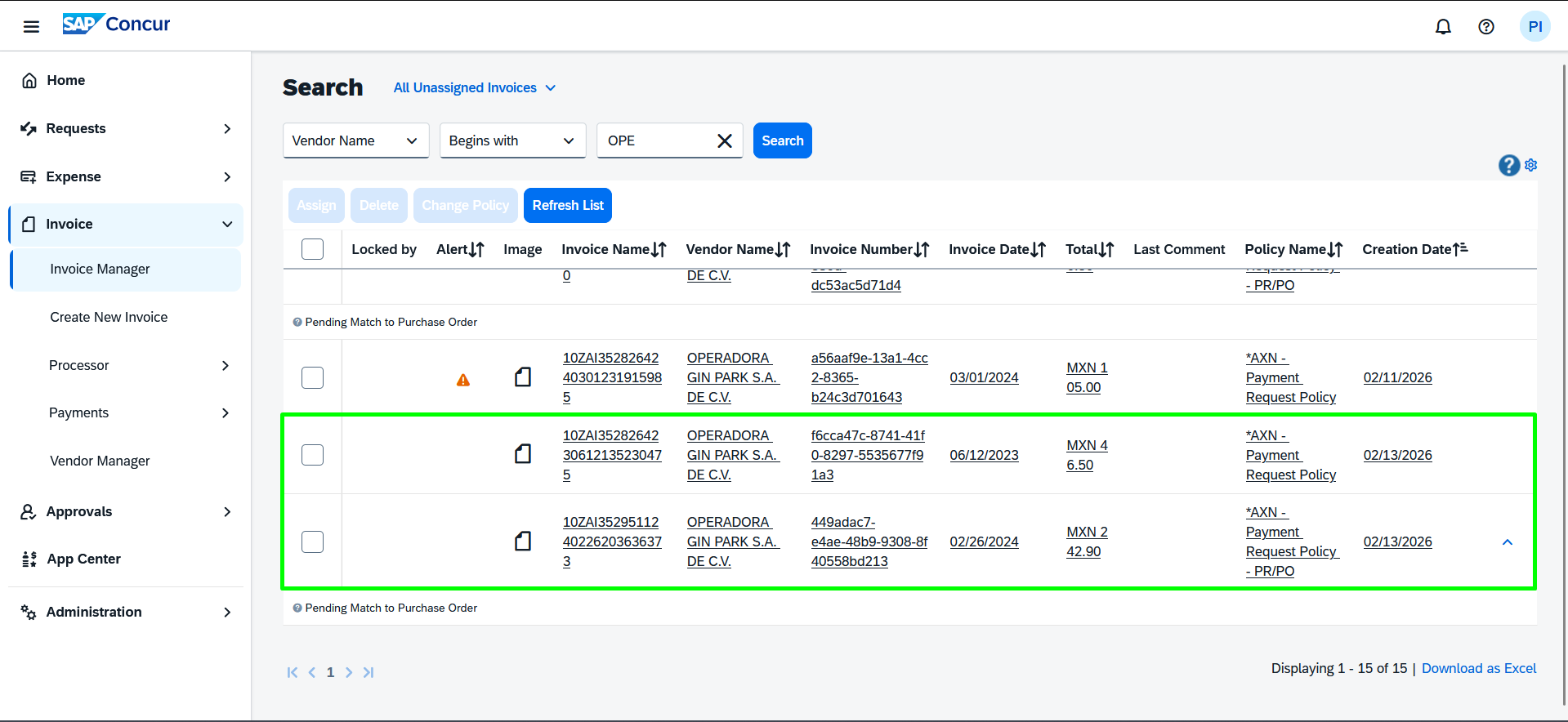Open list settings gear icon
This screenshot has height=722, width=1568.
click(x=1530, y=165)
